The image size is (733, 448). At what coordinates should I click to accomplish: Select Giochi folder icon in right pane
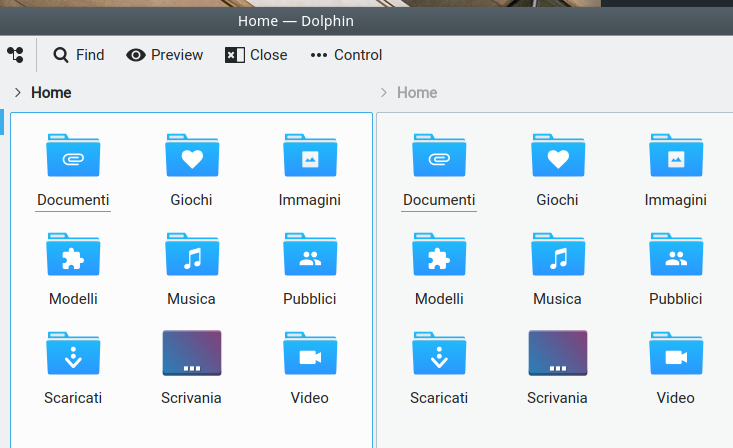click(x=558, y=156)
